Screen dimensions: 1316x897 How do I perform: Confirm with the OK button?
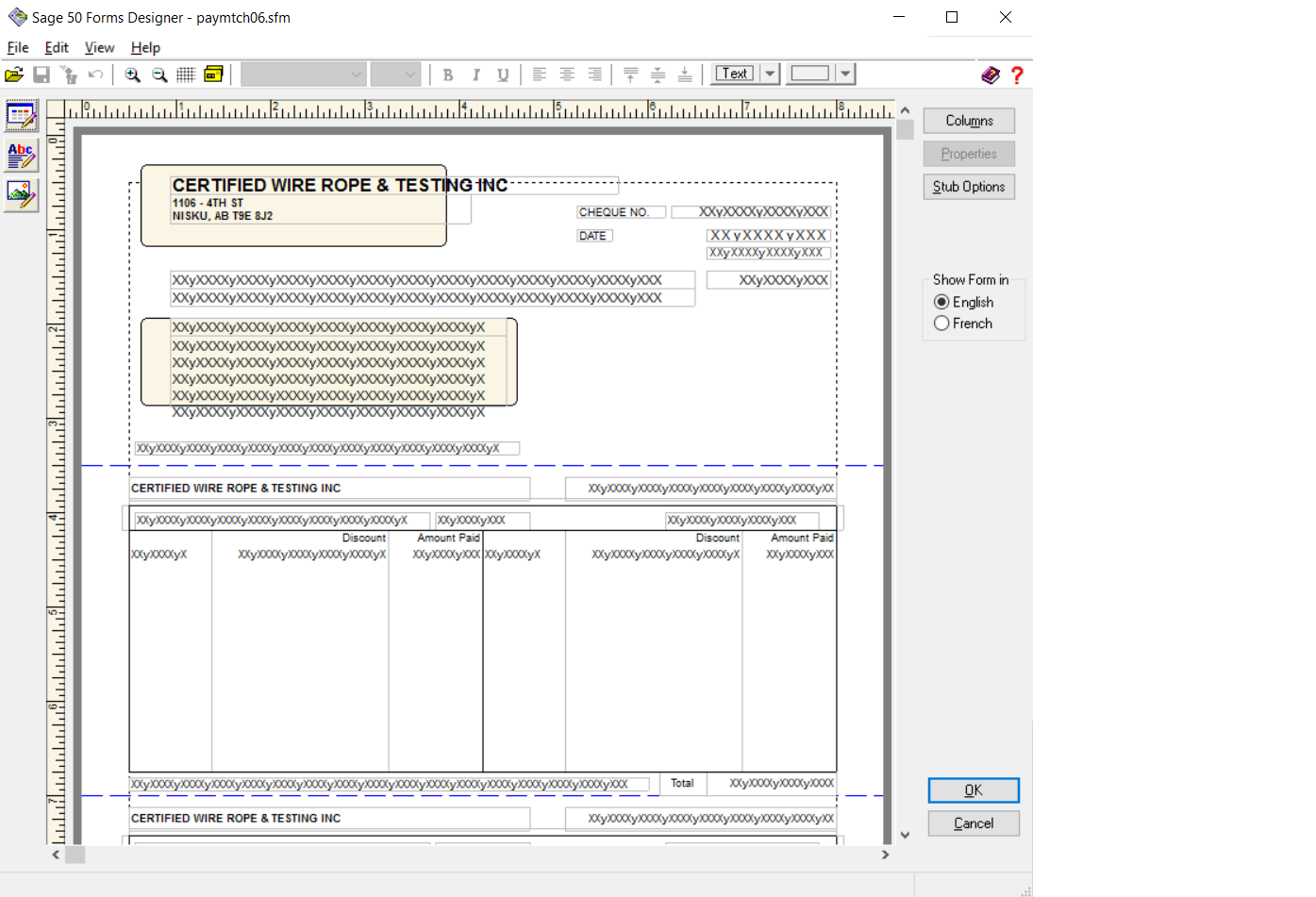pos(974,790)
